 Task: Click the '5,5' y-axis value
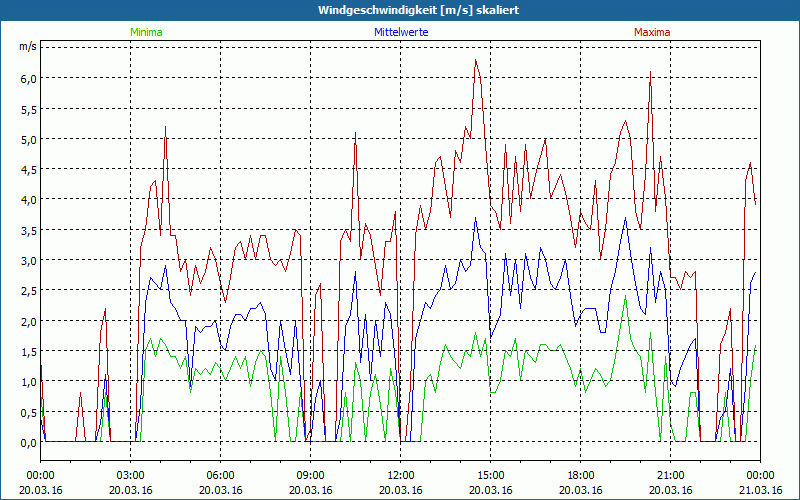pyautogui.click(x=28, y=109)
